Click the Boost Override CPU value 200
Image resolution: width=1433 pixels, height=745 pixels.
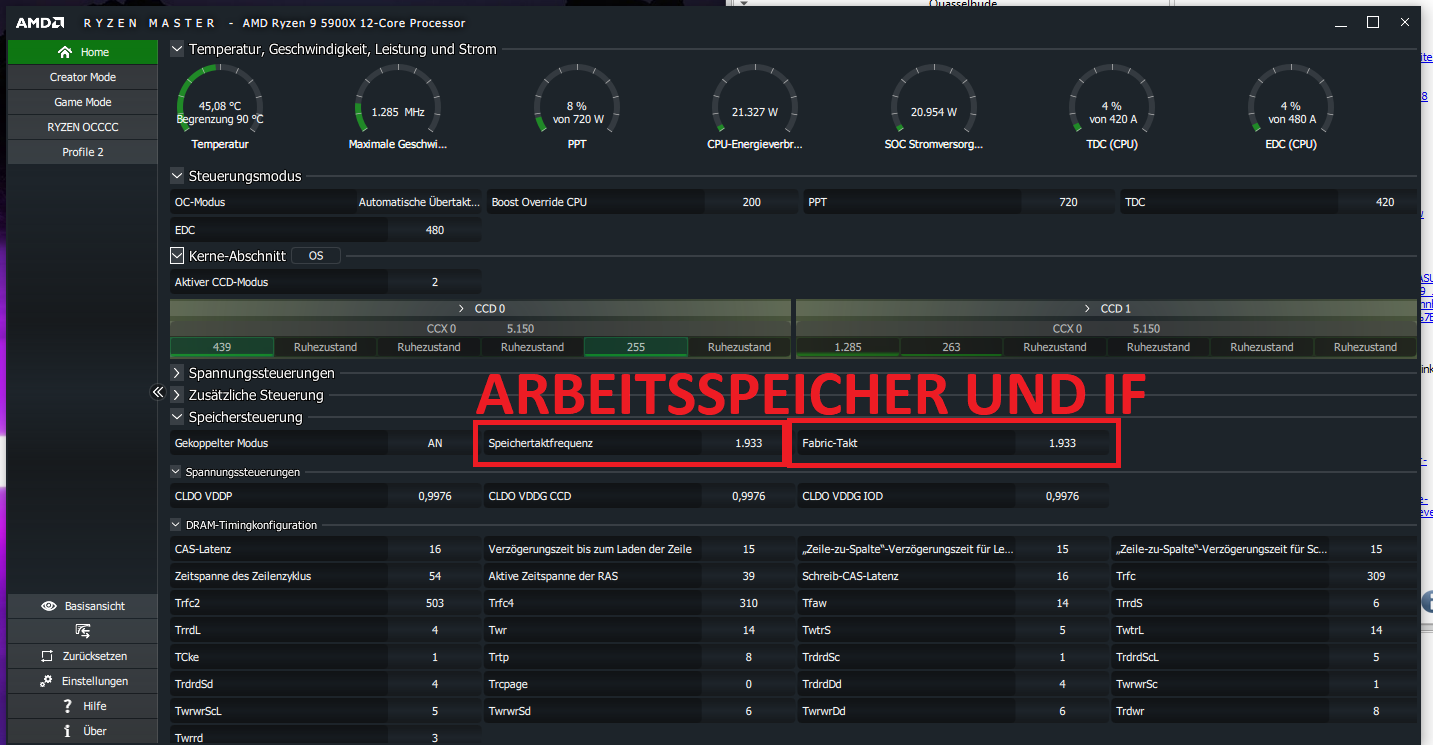click(752, 202)
